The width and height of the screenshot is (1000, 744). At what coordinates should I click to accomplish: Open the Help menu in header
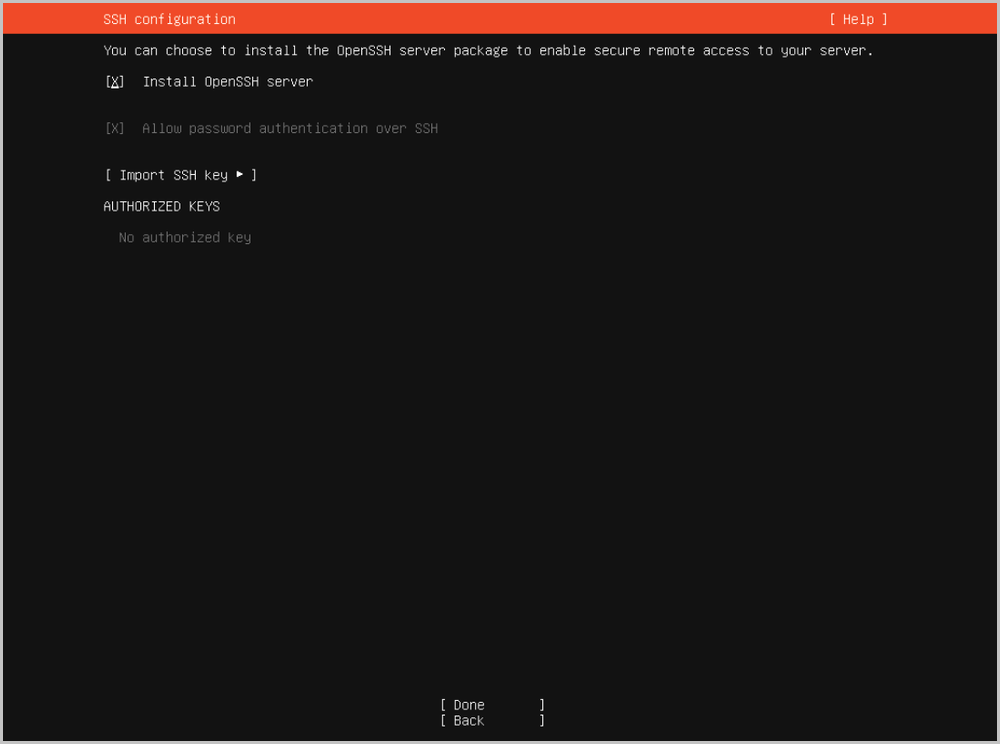858,19
